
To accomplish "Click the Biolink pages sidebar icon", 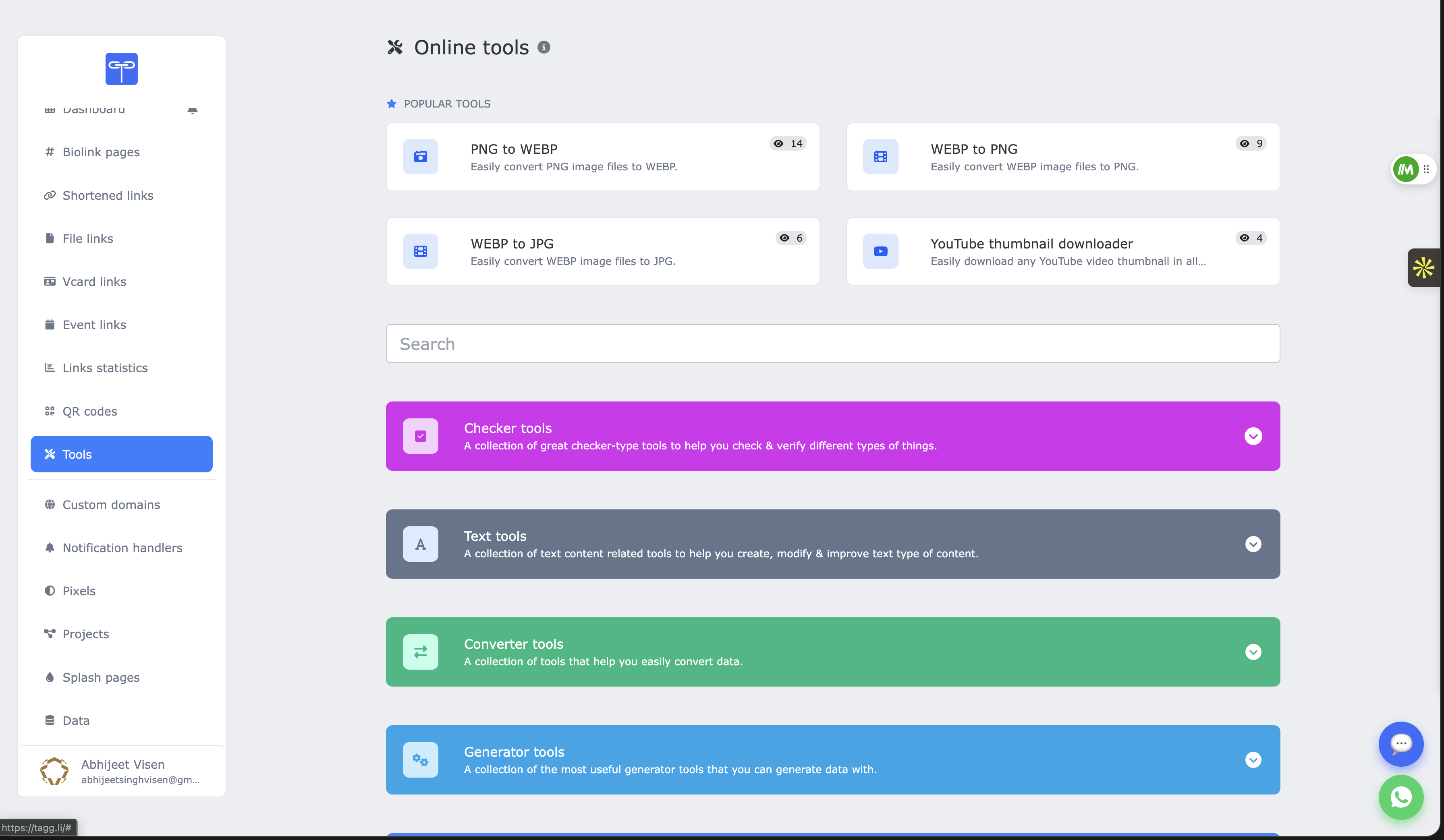I will (49, 152).
